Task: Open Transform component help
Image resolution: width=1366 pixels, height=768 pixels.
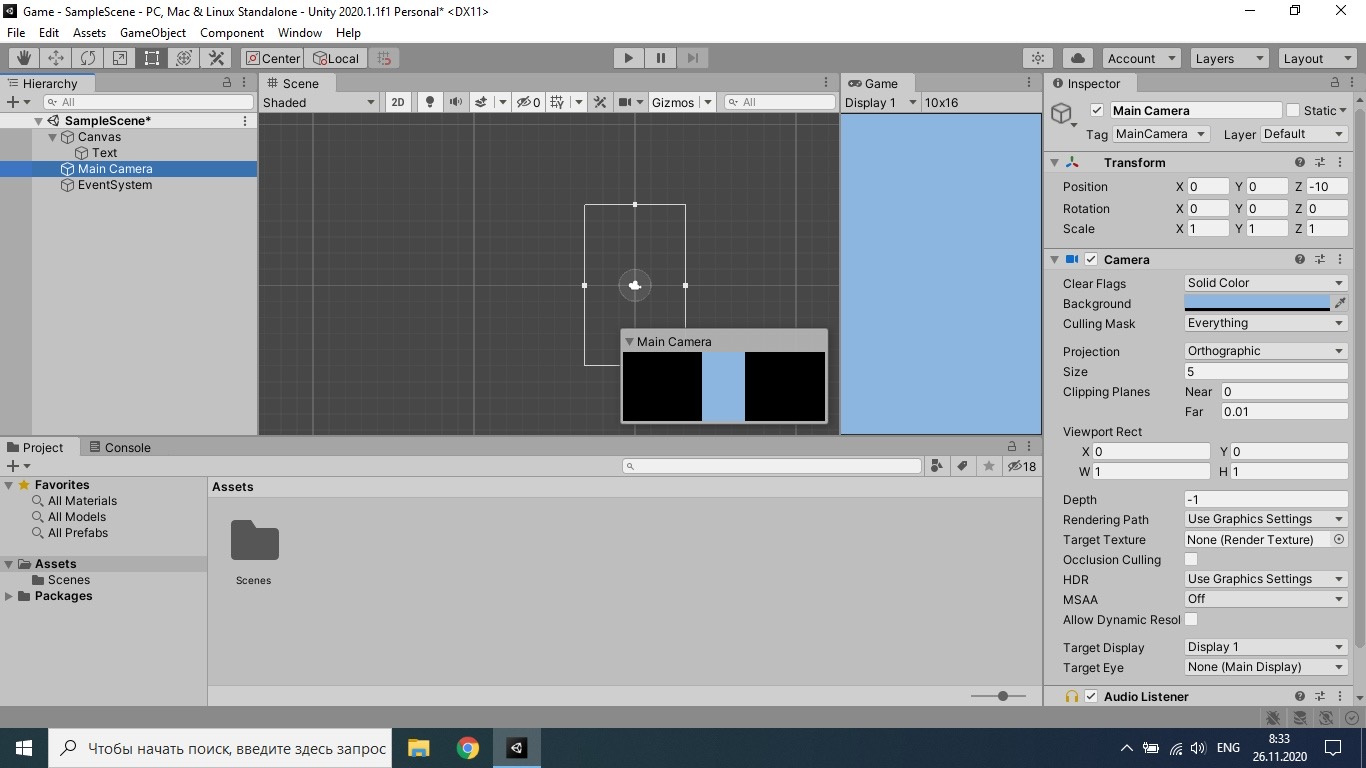Action: (x=1300, y=162)
